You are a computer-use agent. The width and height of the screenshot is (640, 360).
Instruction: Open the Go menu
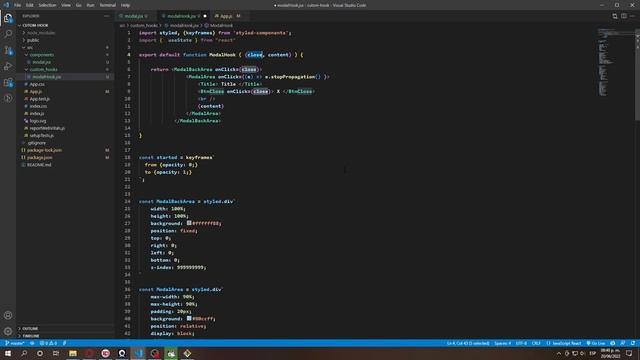(78, 5)
